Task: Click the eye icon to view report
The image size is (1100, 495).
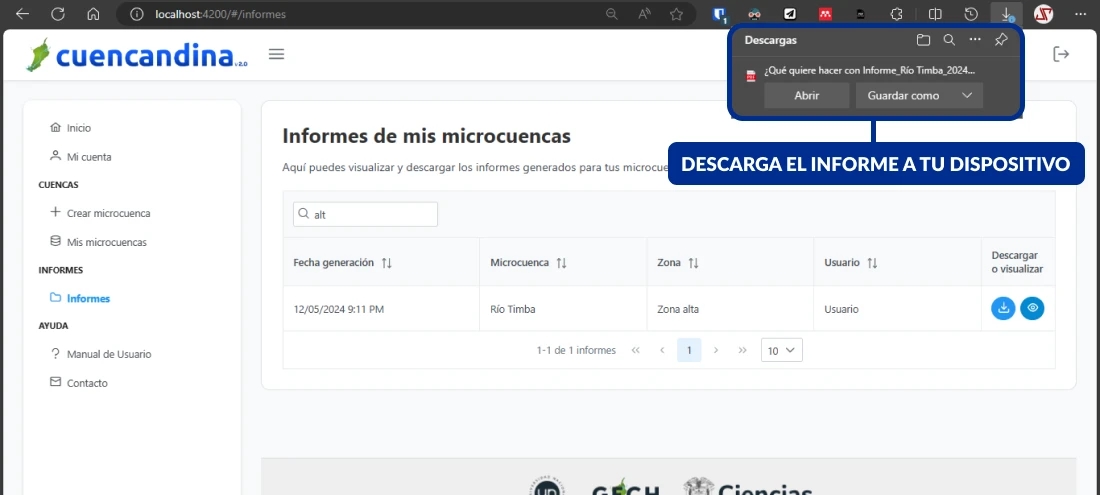Action: [1032, 309]
